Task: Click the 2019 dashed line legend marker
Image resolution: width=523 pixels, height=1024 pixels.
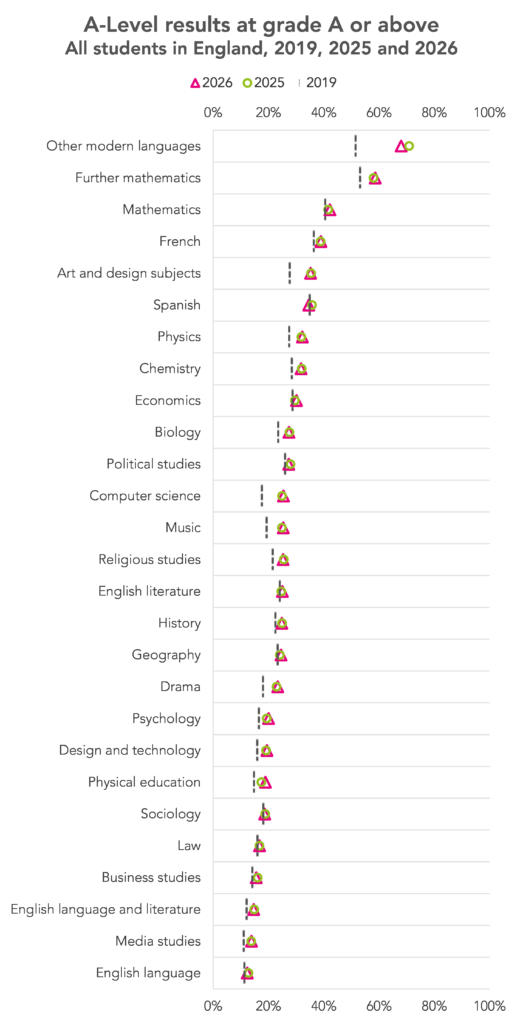Action: coord(299,83)
